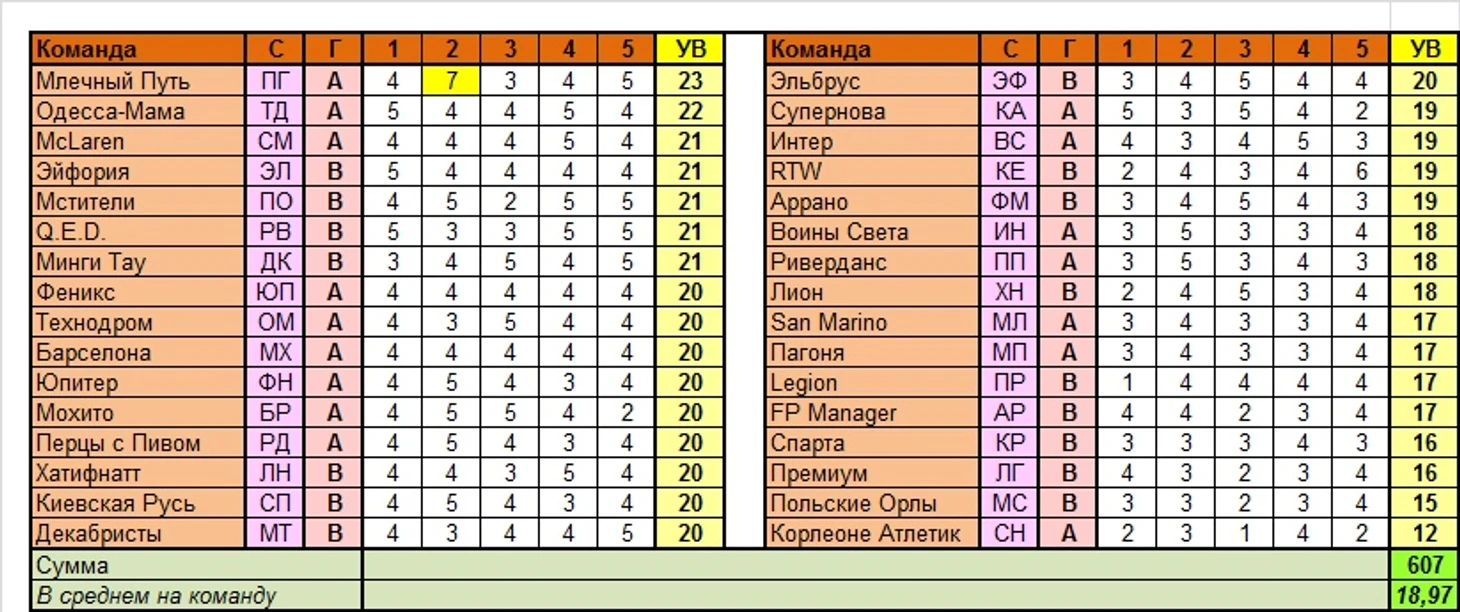Select the Одесса-Мама team name cell
This screenshot has height=612, width=1460.
(x=139, y=111)
